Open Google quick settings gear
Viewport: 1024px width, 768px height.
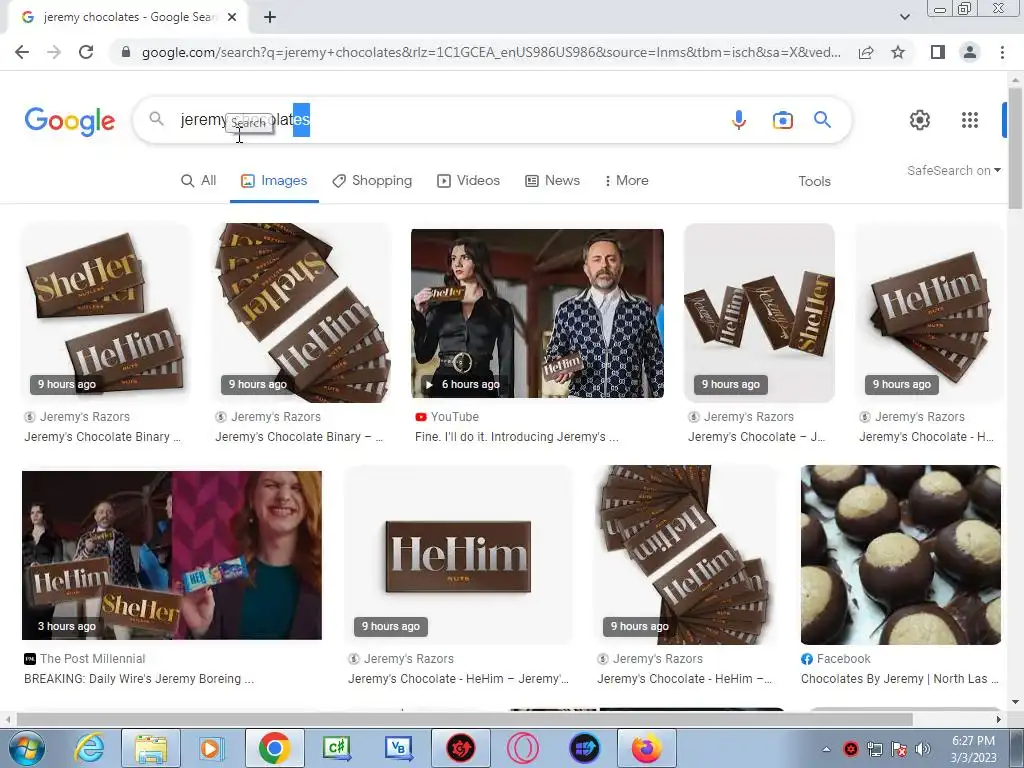coord(920,120)
